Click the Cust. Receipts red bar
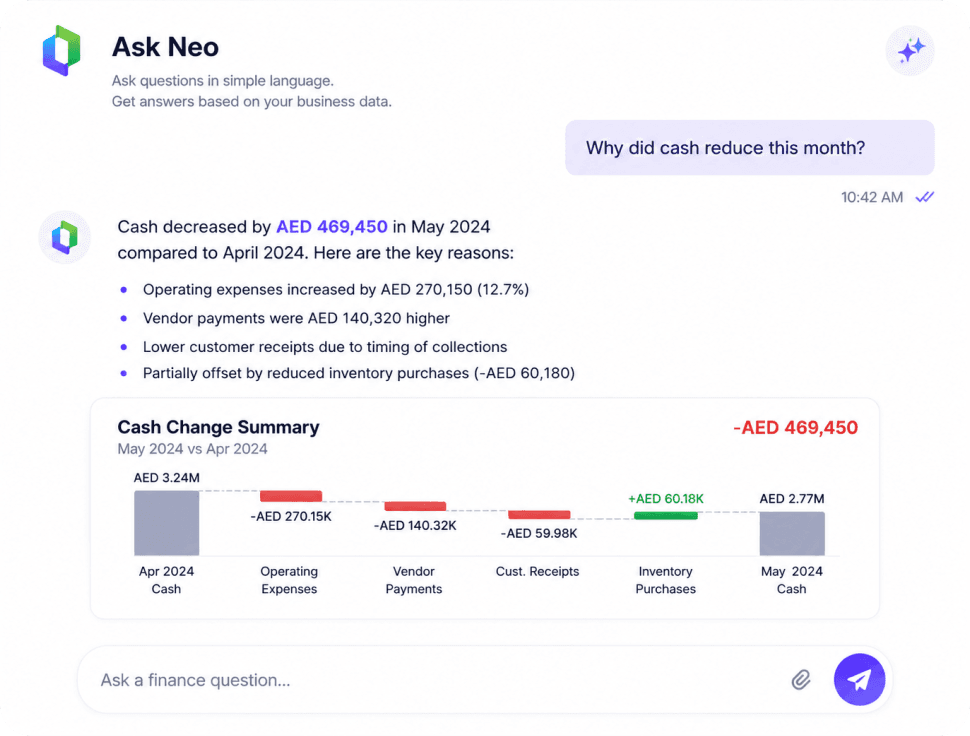 point(539,515)
